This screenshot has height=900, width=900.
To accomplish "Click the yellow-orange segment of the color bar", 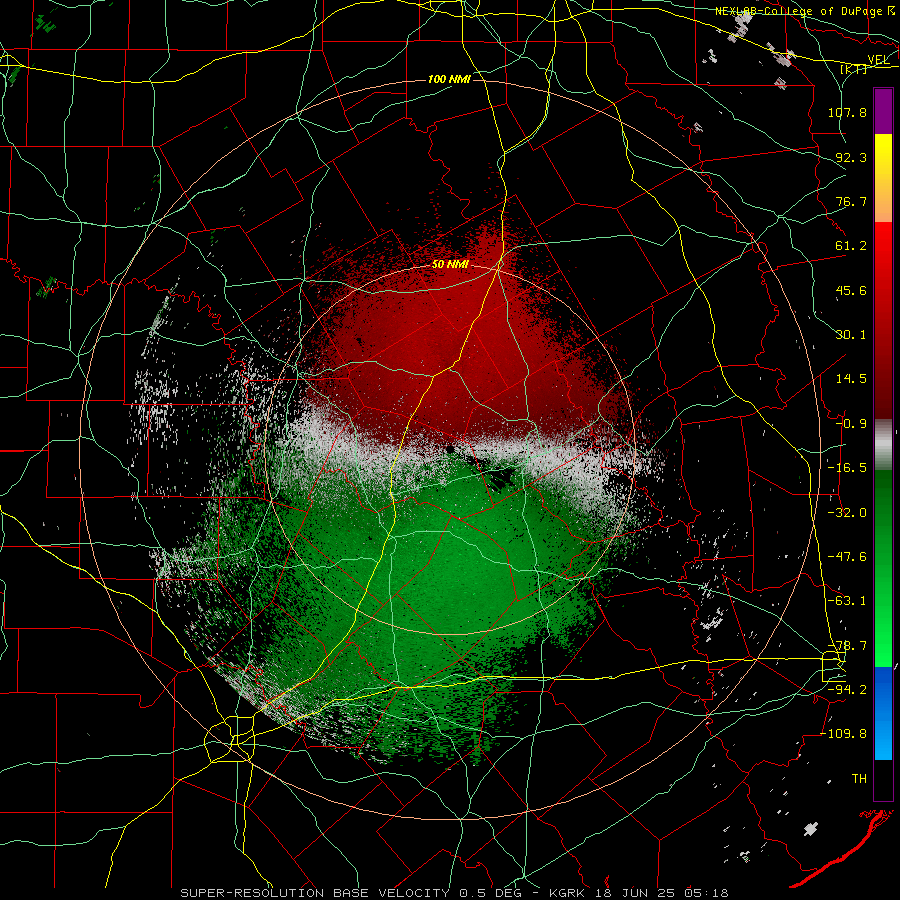I will (x=883, y=178).
